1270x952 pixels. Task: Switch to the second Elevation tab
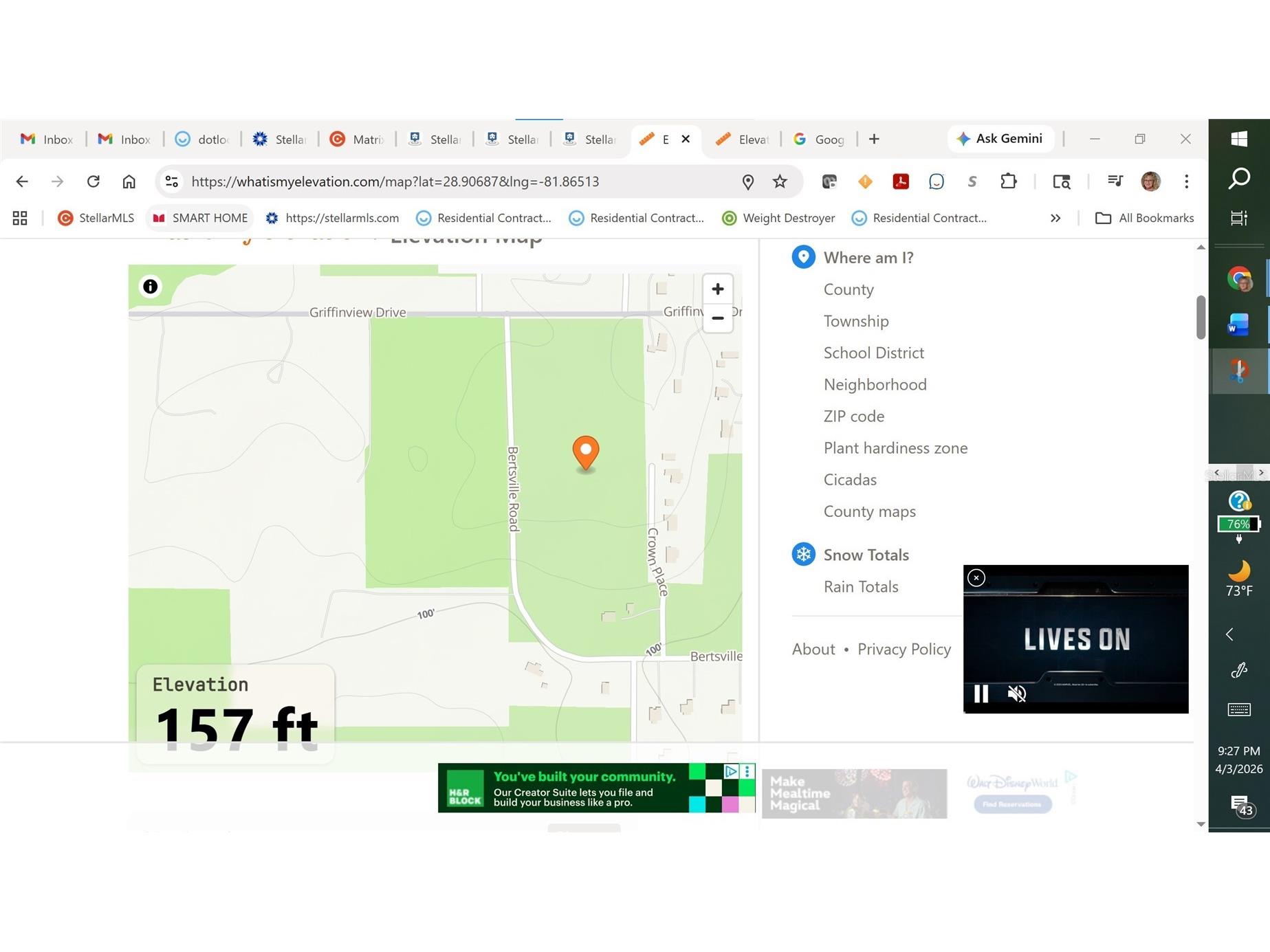742,140
